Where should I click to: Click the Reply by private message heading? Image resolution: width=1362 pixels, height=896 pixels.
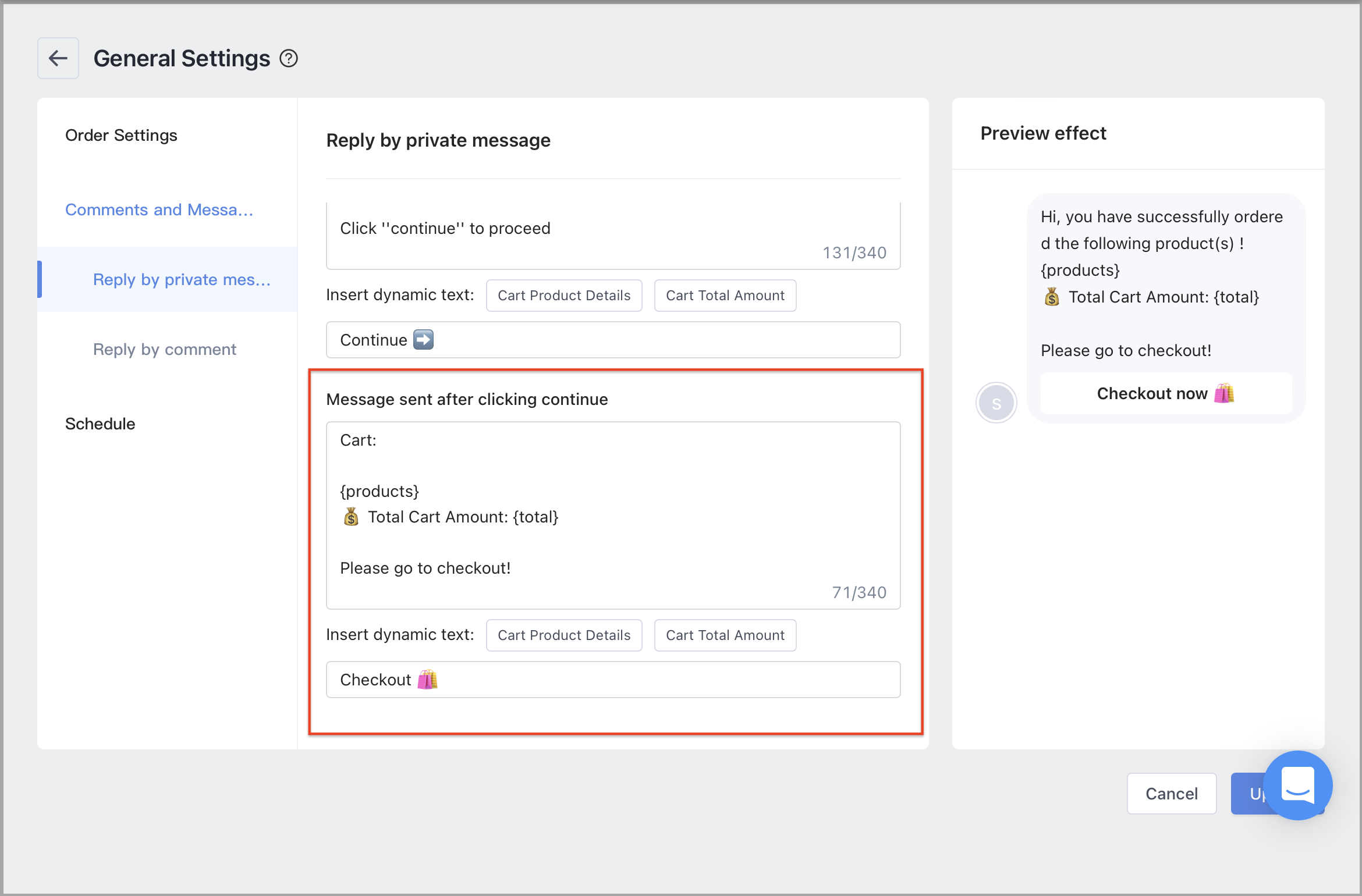click(438, 140)
